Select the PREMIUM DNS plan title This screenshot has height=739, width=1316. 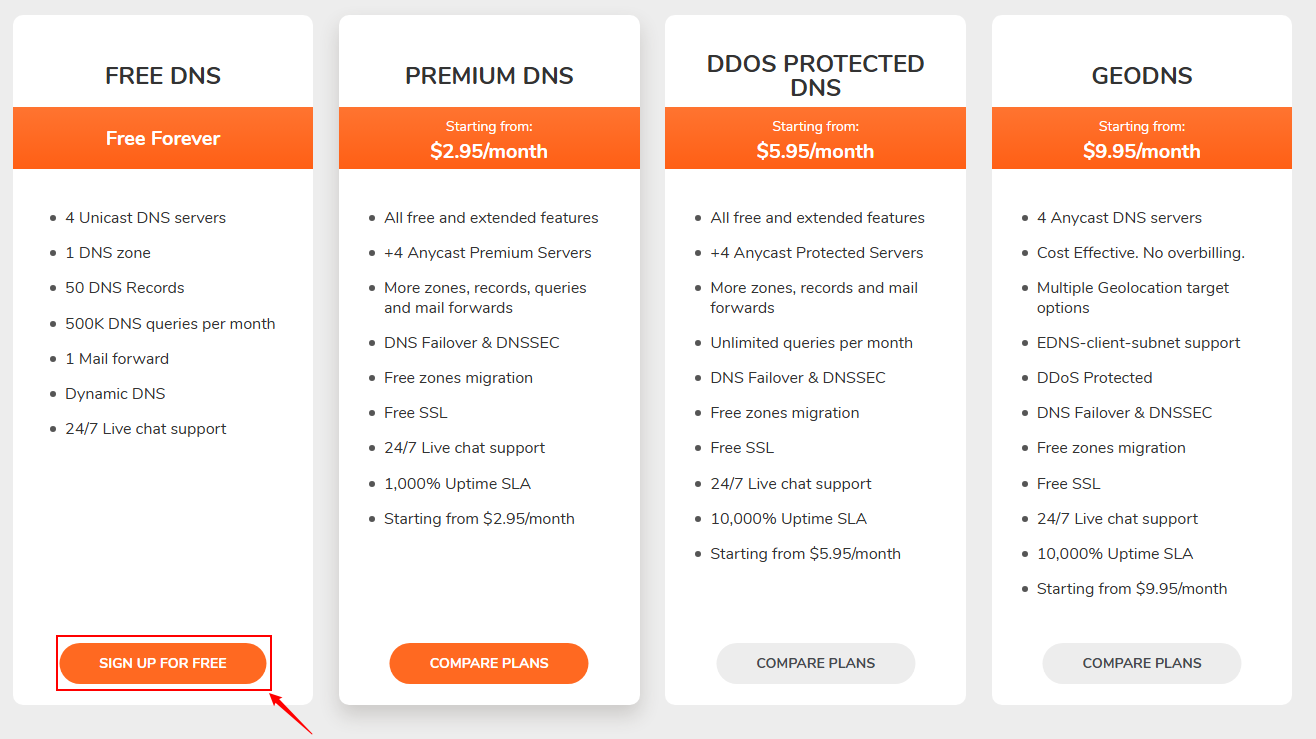(x=489, y=76)
